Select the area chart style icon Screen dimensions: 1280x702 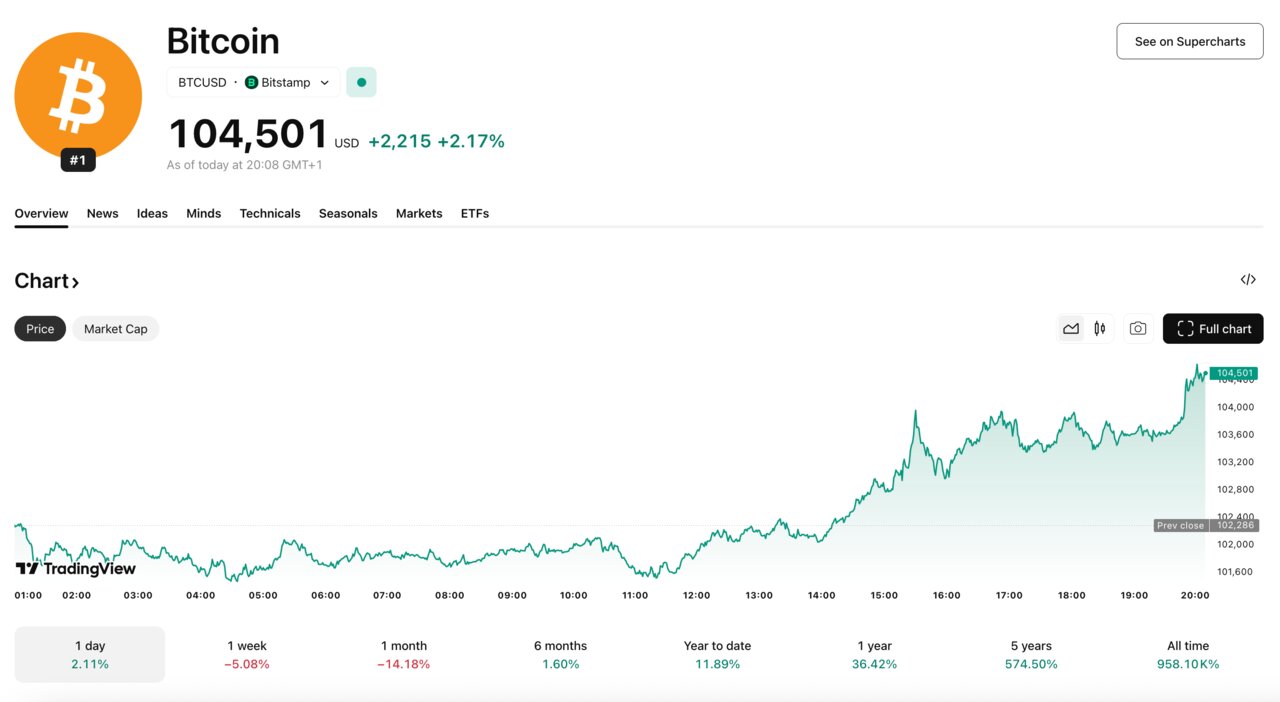pyautogui.click(x=1070, y=328)
